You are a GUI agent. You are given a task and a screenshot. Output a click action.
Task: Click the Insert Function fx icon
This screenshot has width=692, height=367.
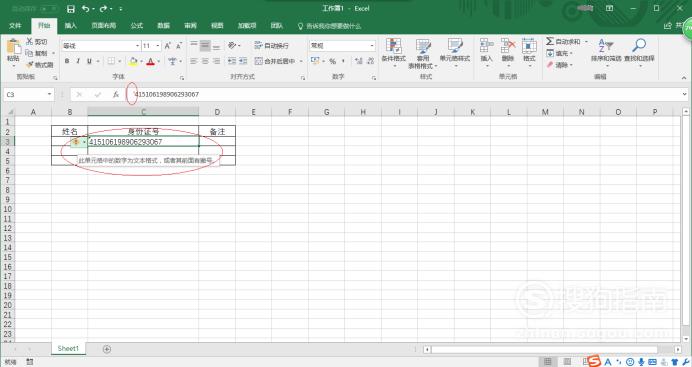click(x=116, y=94)
